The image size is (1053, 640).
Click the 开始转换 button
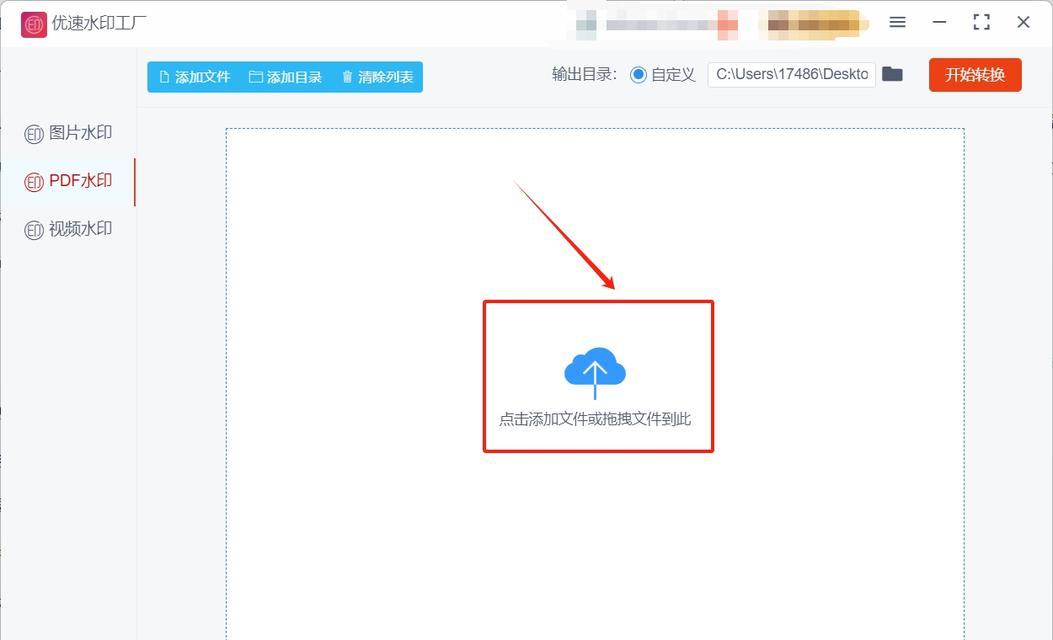point(975,75)
